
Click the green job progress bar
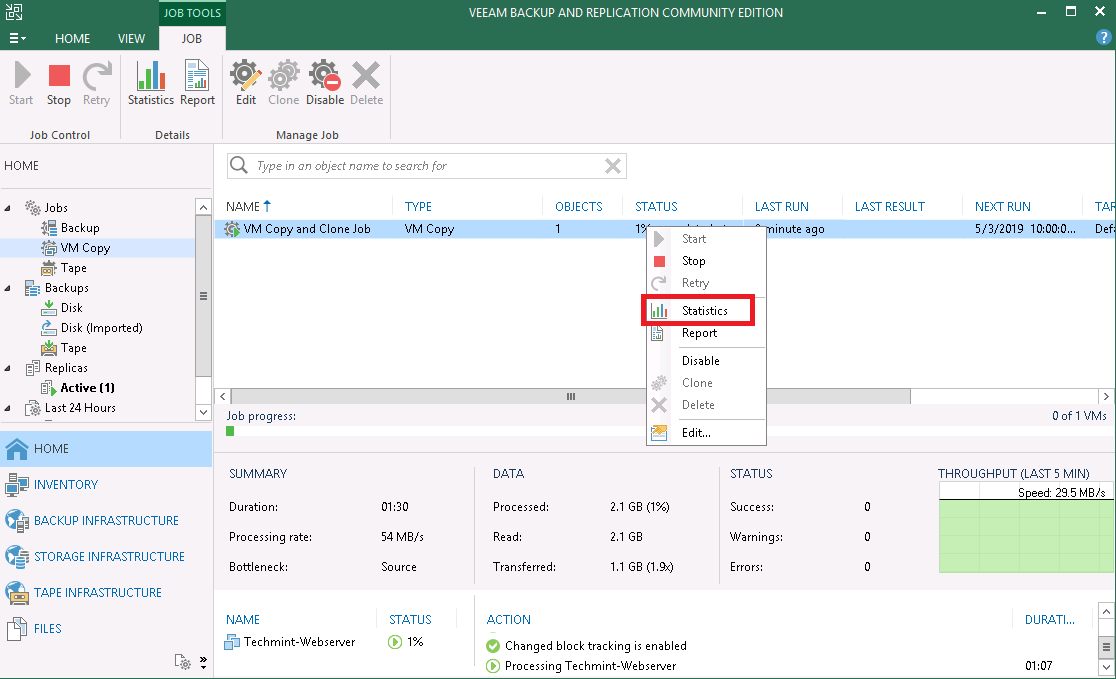point(230,431)
